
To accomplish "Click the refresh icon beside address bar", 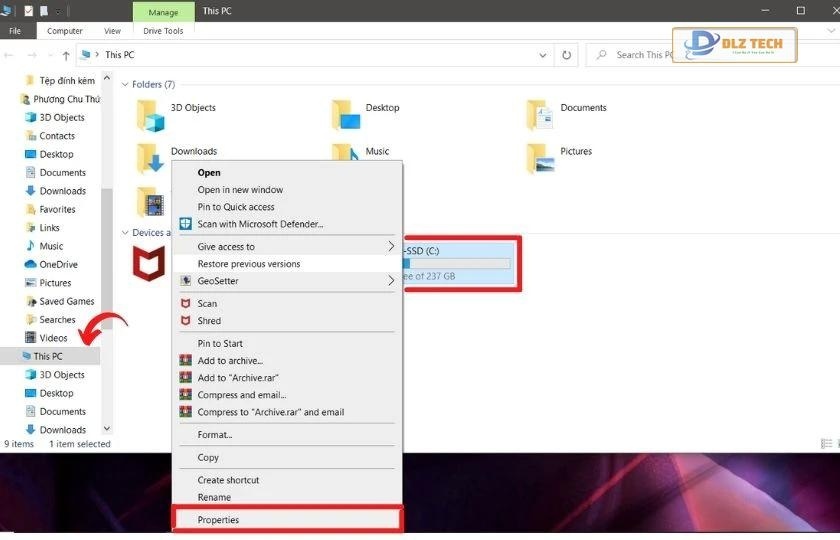I will click(567, 55).
